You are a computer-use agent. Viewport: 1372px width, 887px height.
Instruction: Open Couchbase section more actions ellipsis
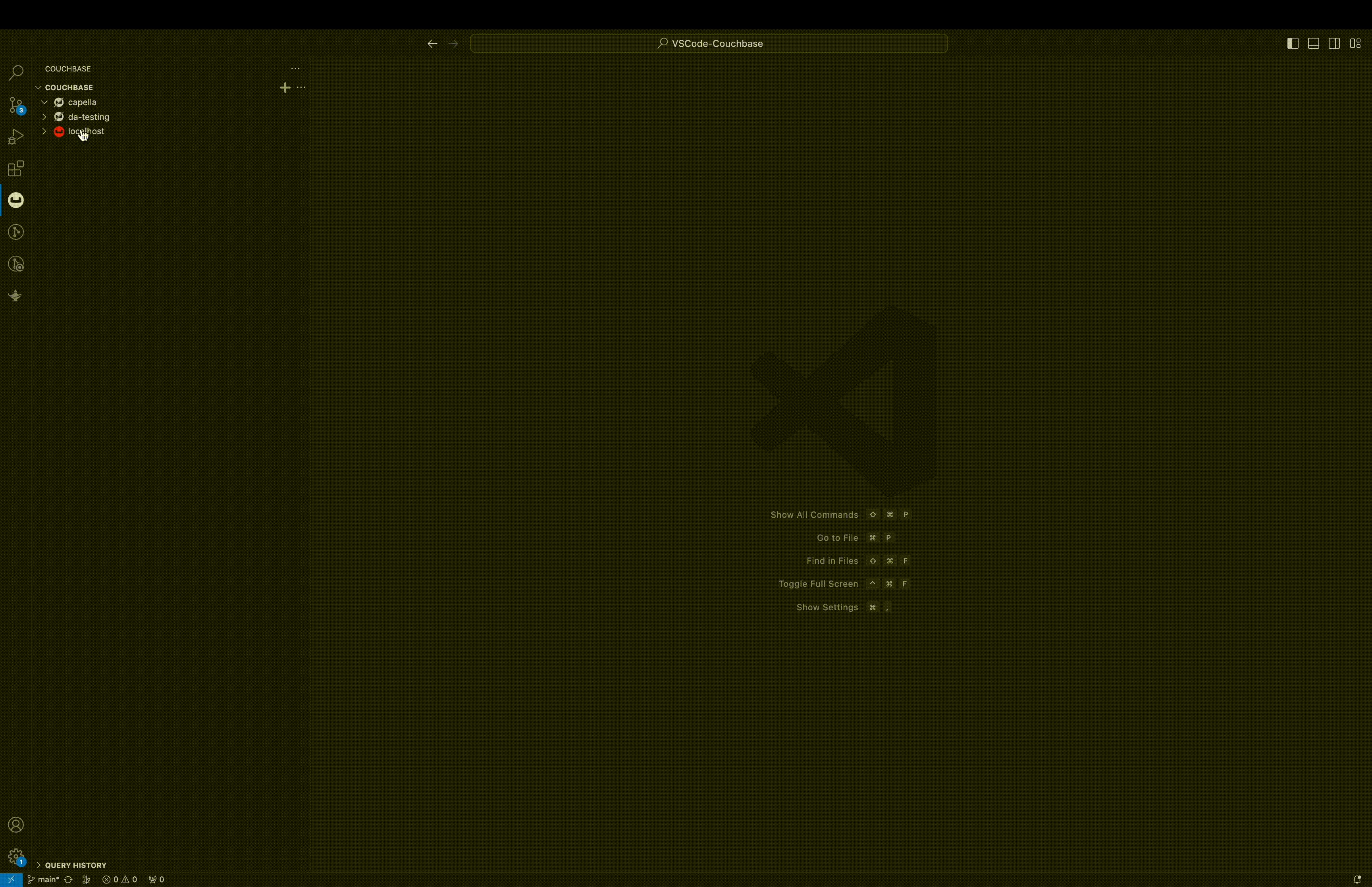[301, 87]
